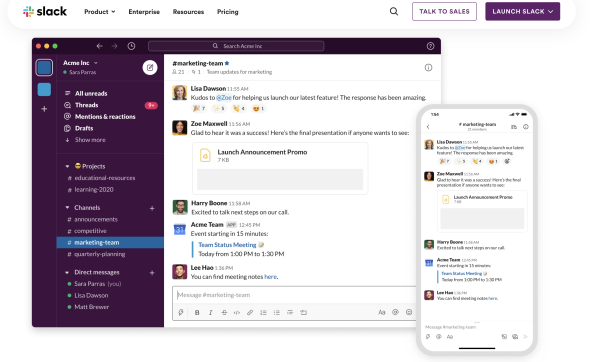The height and width of the screenshot is (362, 600).
Task: Open Pricing in site navigation
Action: [228, 12]
